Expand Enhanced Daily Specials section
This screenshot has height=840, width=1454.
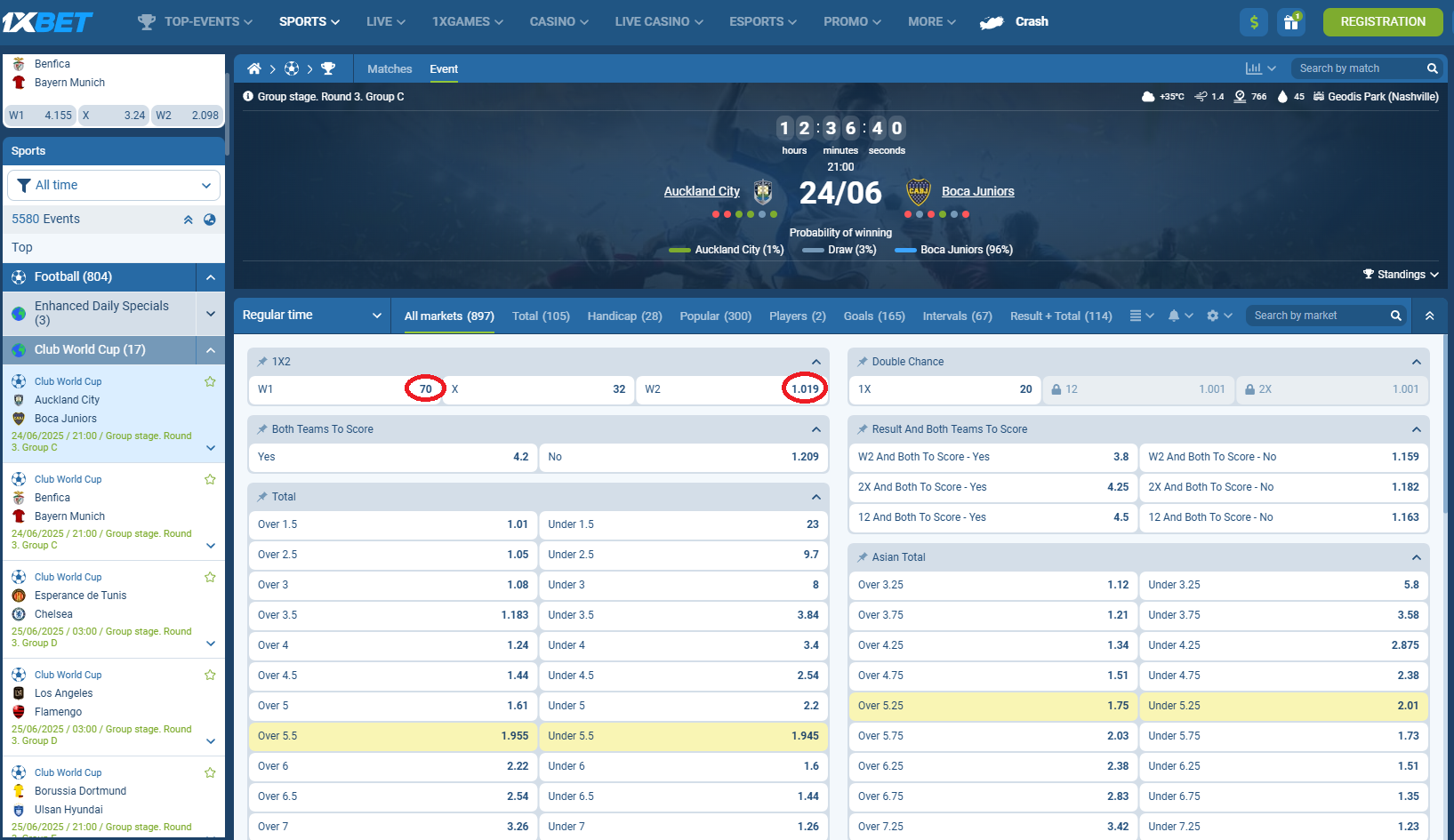(211, 313)
